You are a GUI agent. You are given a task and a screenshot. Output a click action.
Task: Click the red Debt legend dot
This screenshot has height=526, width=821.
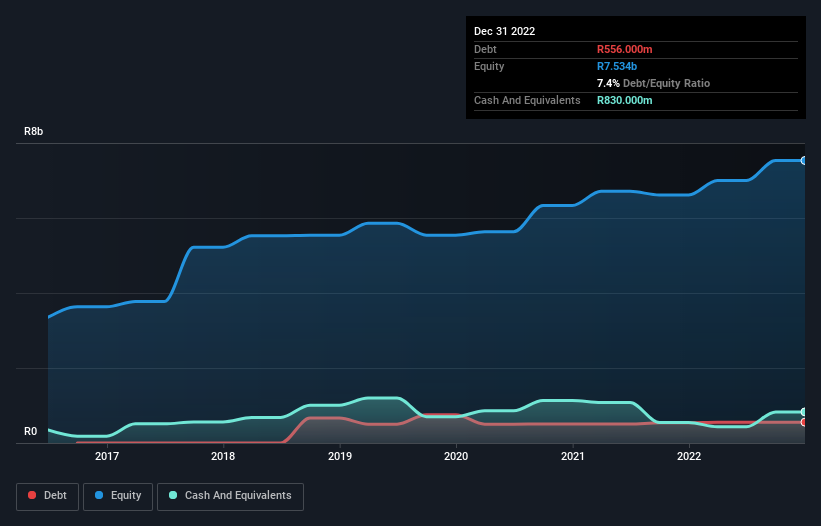32,495
